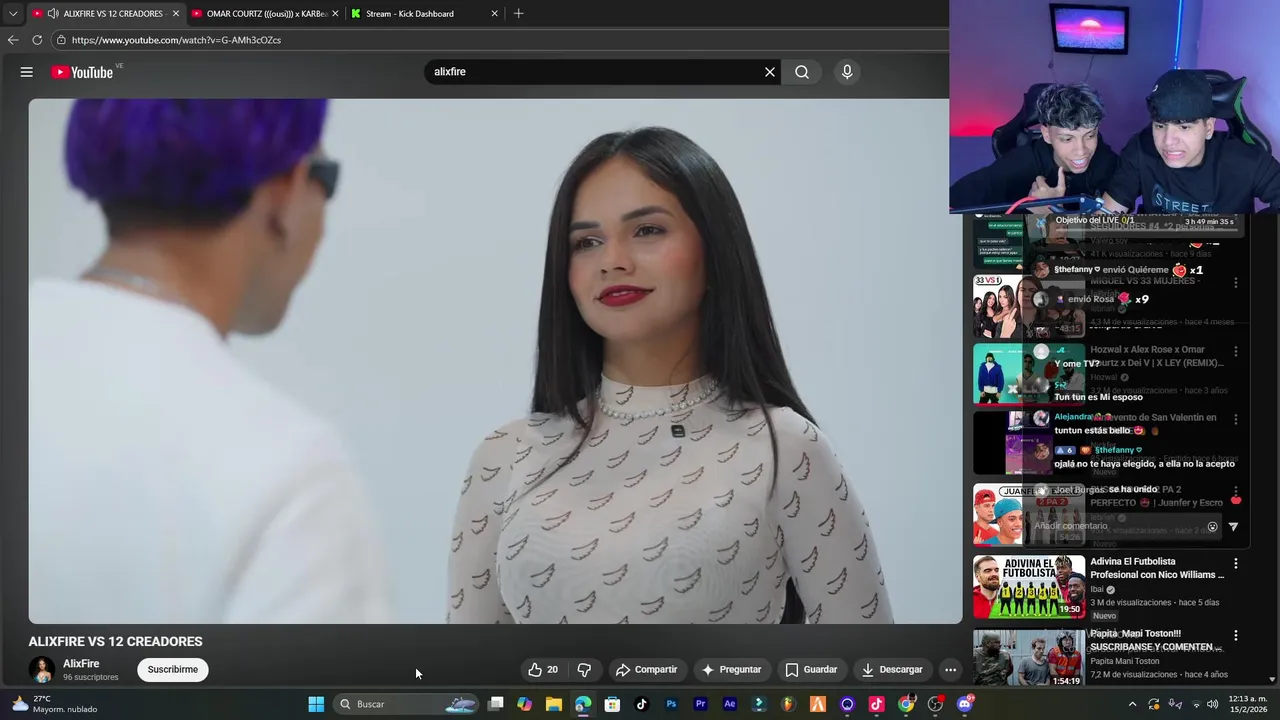Go back with the browser back arrow
The height and width of the screenshot is (720, 1280).
point(13,40)
